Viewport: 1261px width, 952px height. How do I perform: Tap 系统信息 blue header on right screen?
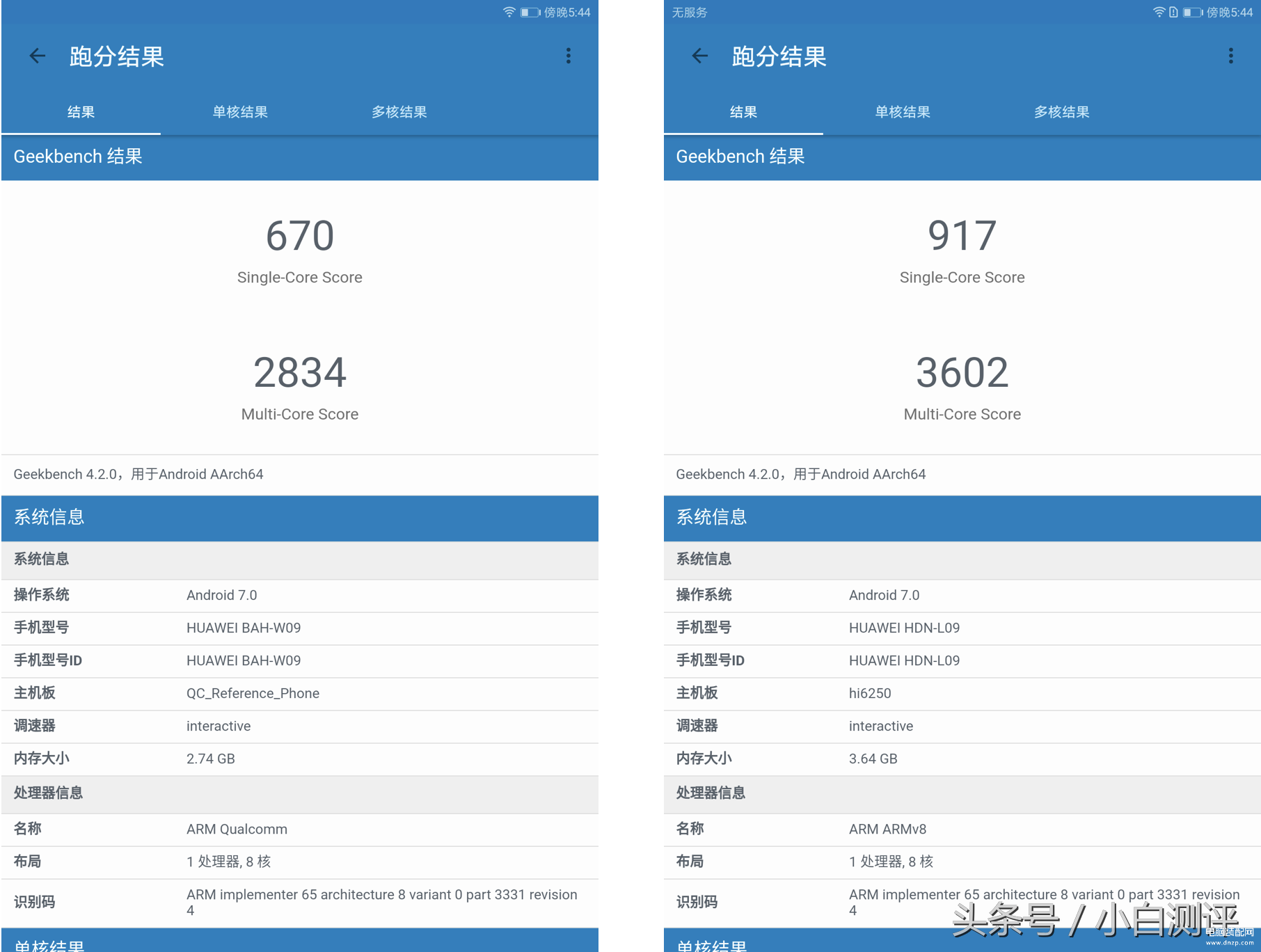pyautogui.click(x=962, y=518)
